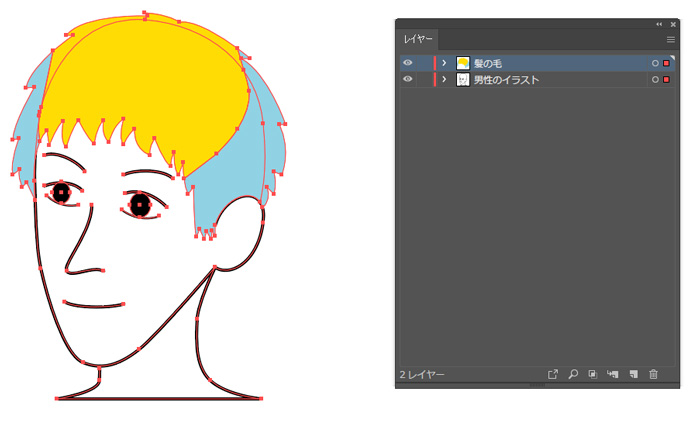Image resolution: width=700 pixels, height=428 pixels.
Task: Click the Locate Object magnifier icon
Action: 573,374
